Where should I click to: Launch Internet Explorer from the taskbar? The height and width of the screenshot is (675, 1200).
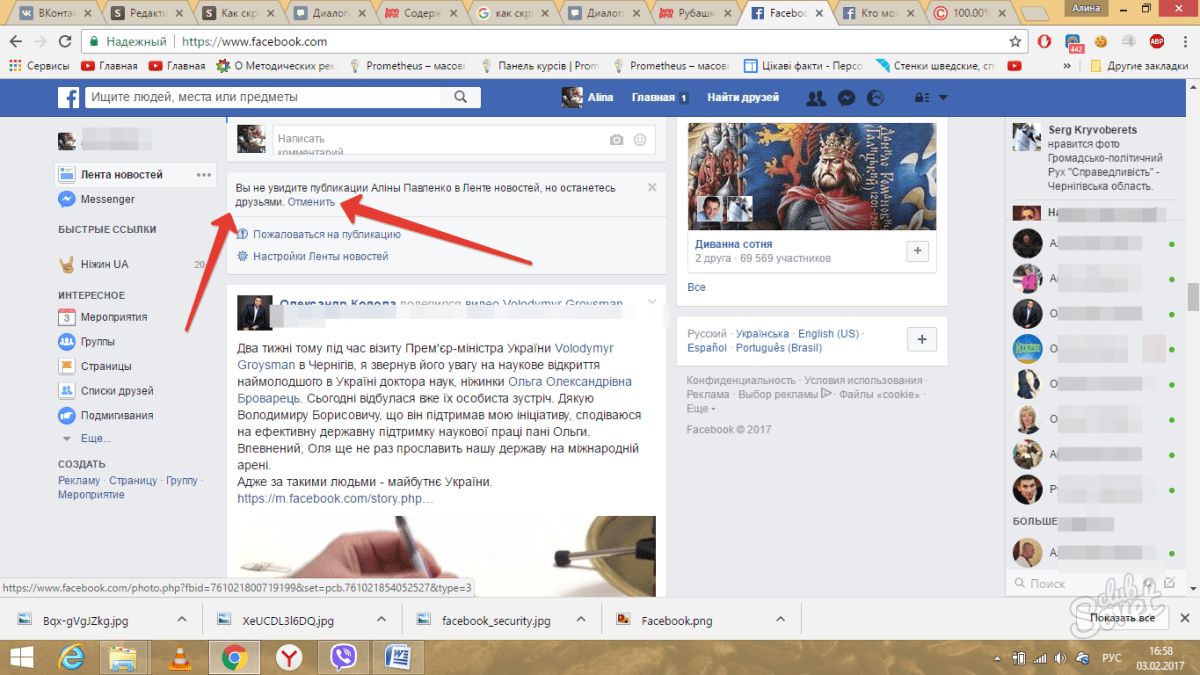click(72, 657)
